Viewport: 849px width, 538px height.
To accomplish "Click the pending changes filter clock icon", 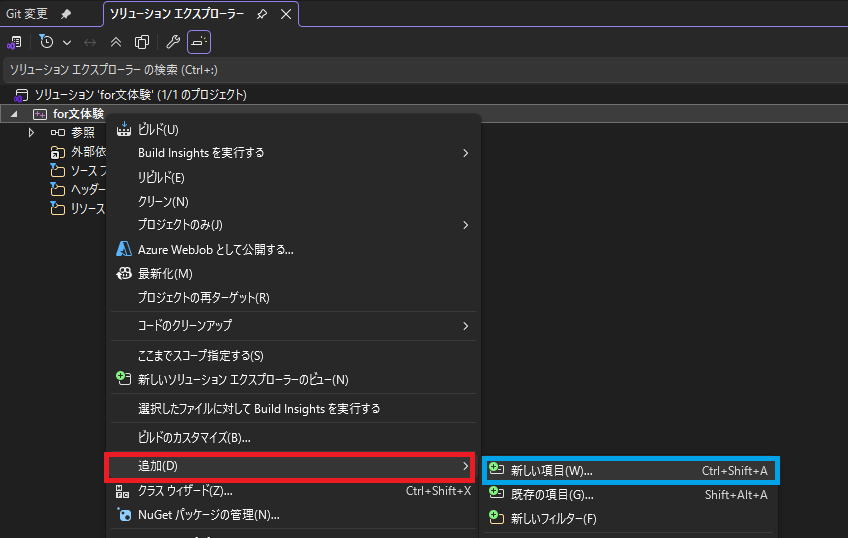I will 47,42.
